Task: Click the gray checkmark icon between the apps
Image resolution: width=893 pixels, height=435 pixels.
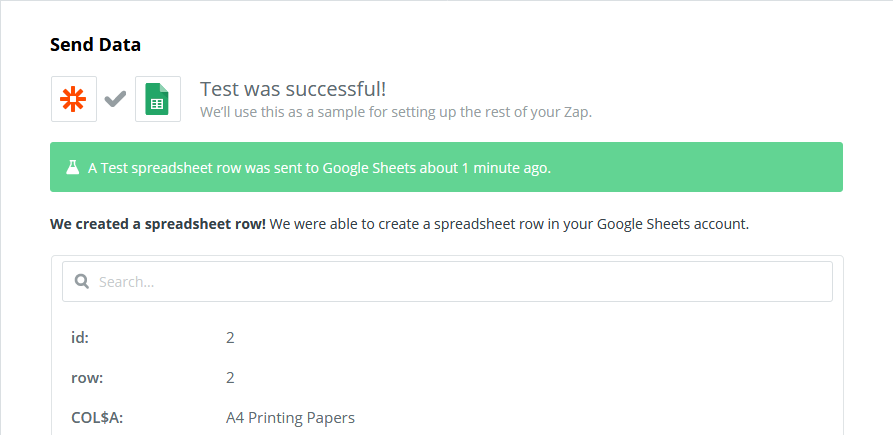Action: [116, 100]
